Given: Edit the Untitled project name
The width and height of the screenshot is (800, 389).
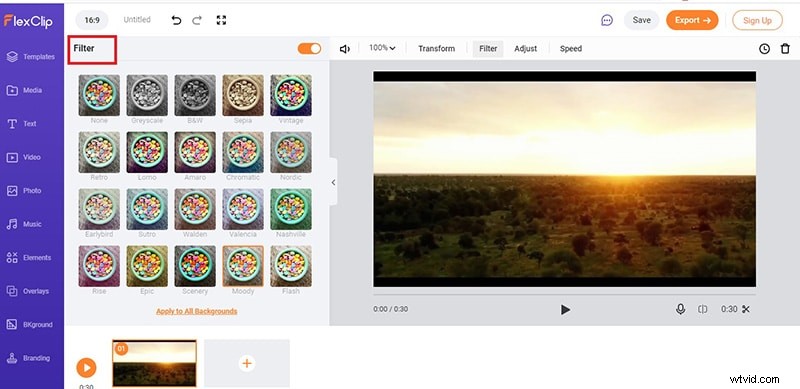Looking at the screenshot, I should point(137,20).
